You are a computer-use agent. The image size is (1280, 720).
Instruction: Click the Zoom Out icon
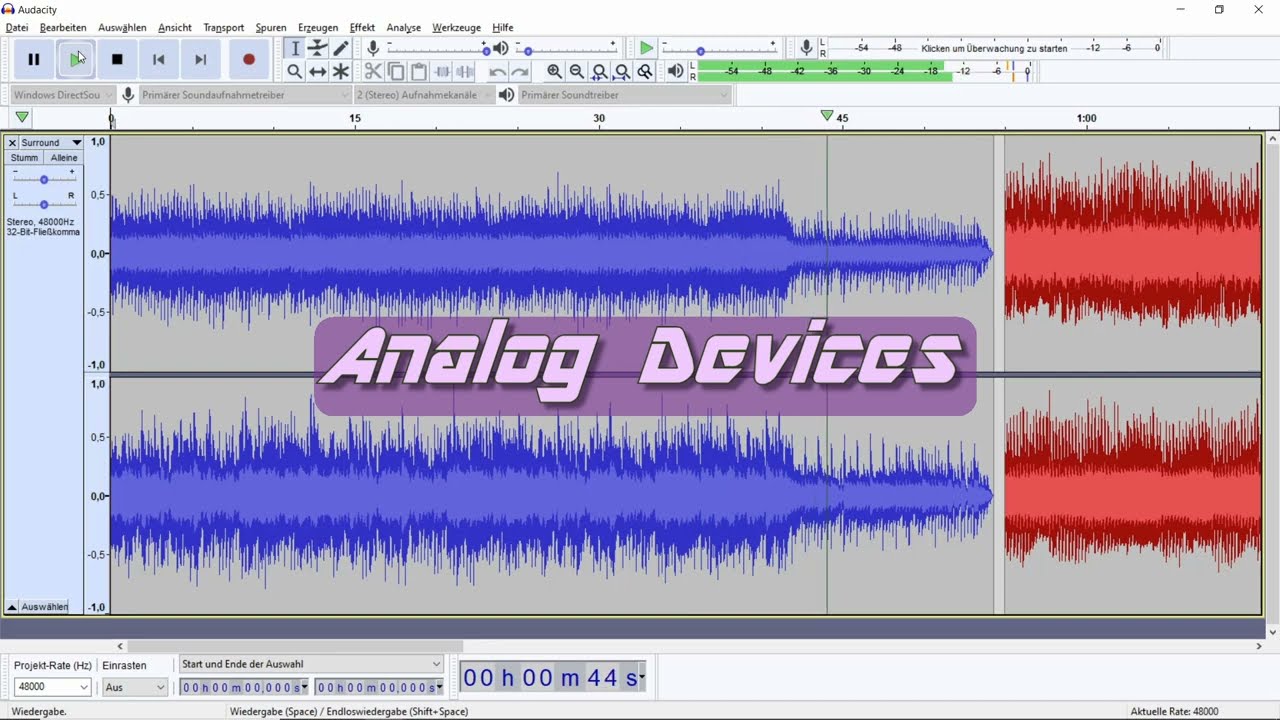click(577, 71)
